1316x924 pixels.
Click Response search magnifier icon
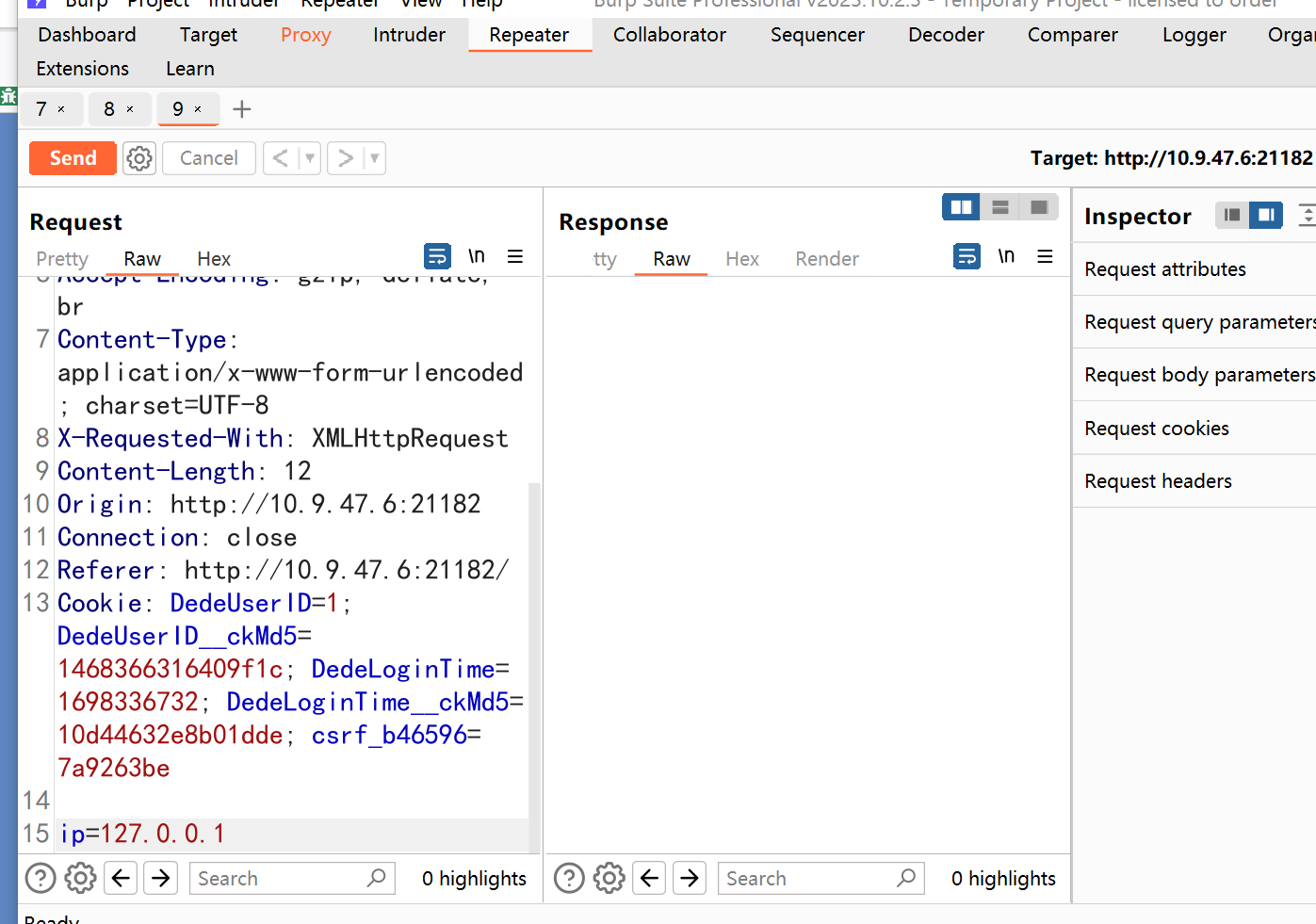tap(906, 878)
